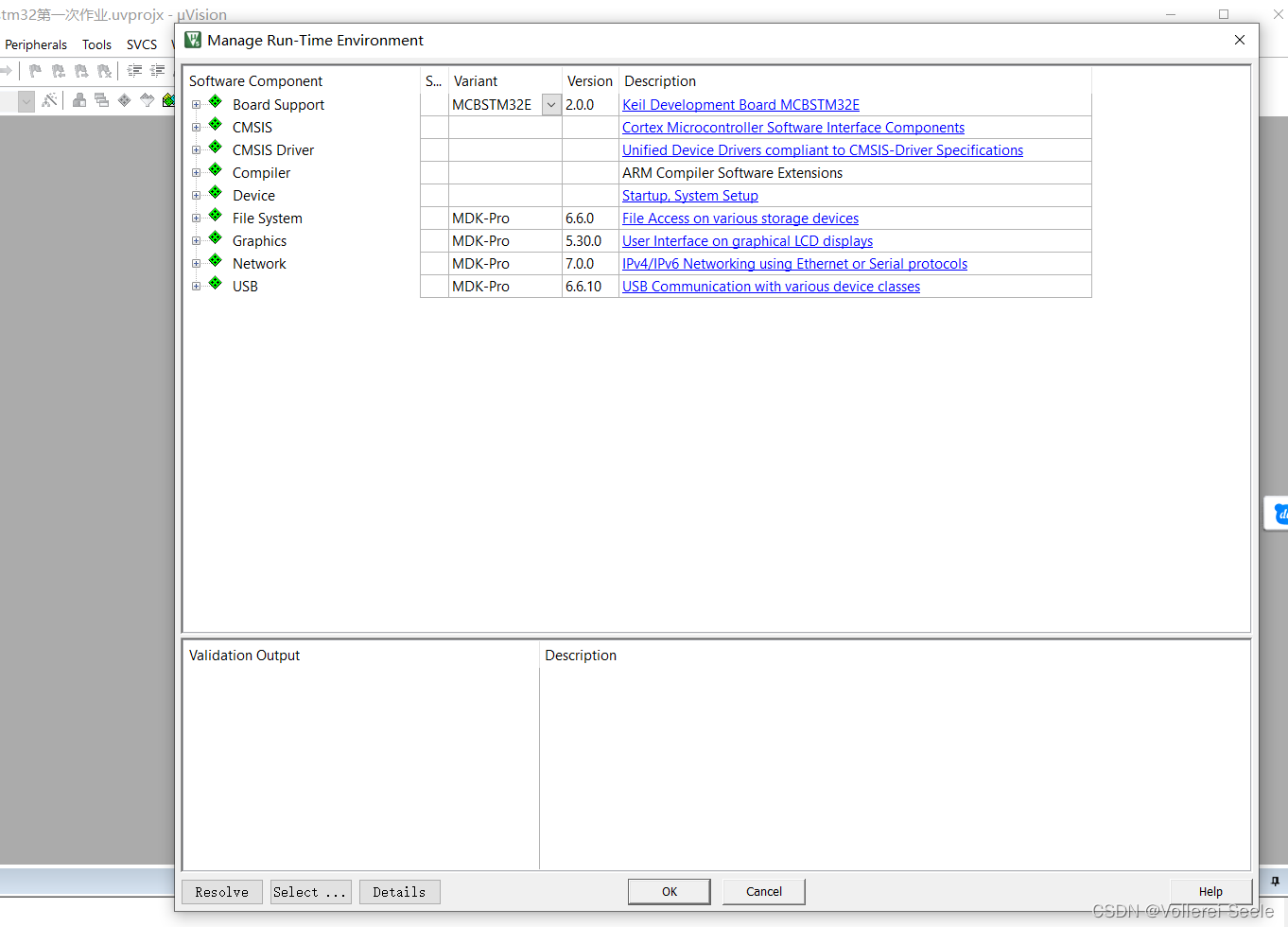Click the Resolve button

pyautogui.click(x=222, y=892)
